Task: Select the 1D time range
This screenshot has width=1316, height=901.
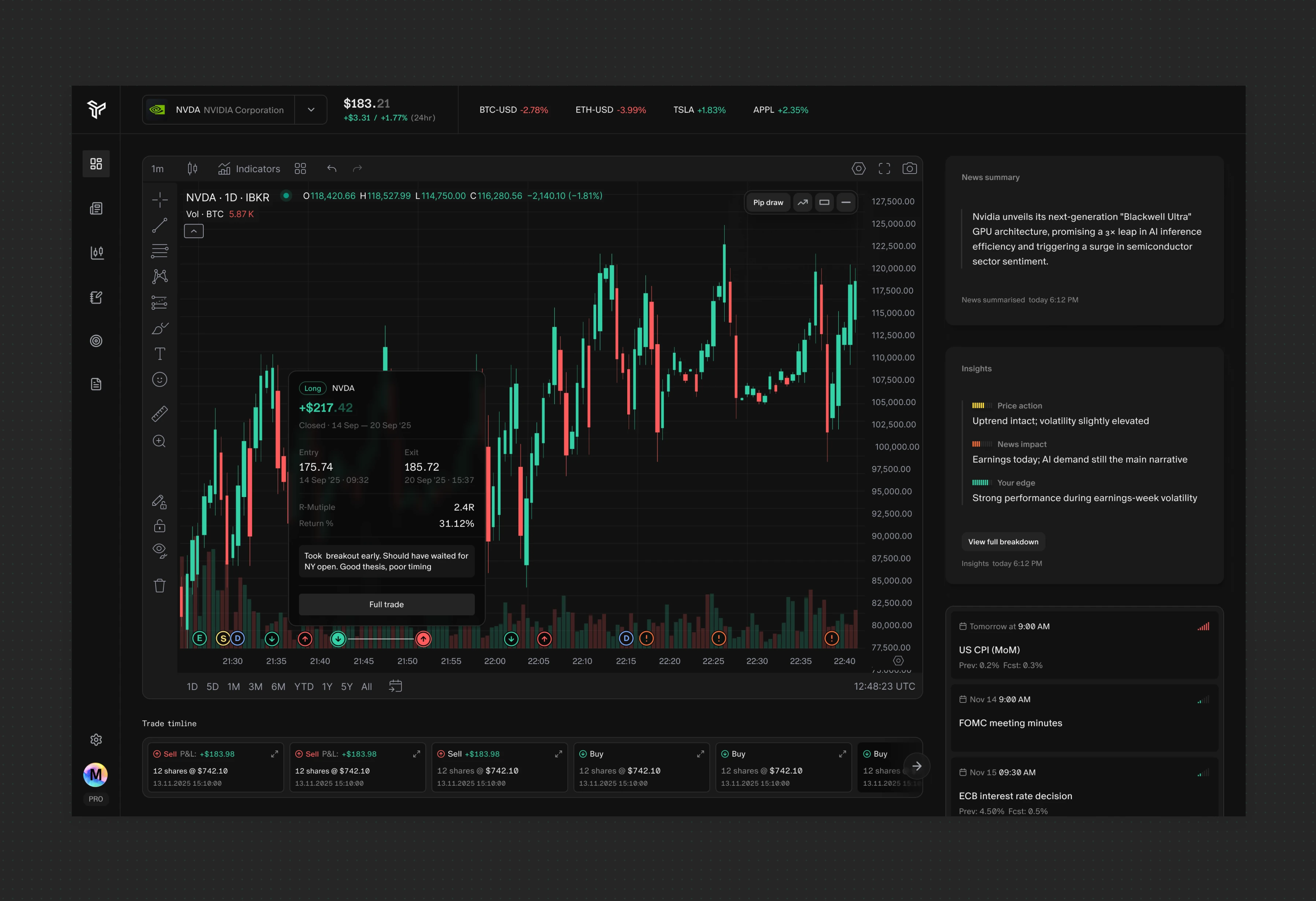Action: [x=193, y=686]
